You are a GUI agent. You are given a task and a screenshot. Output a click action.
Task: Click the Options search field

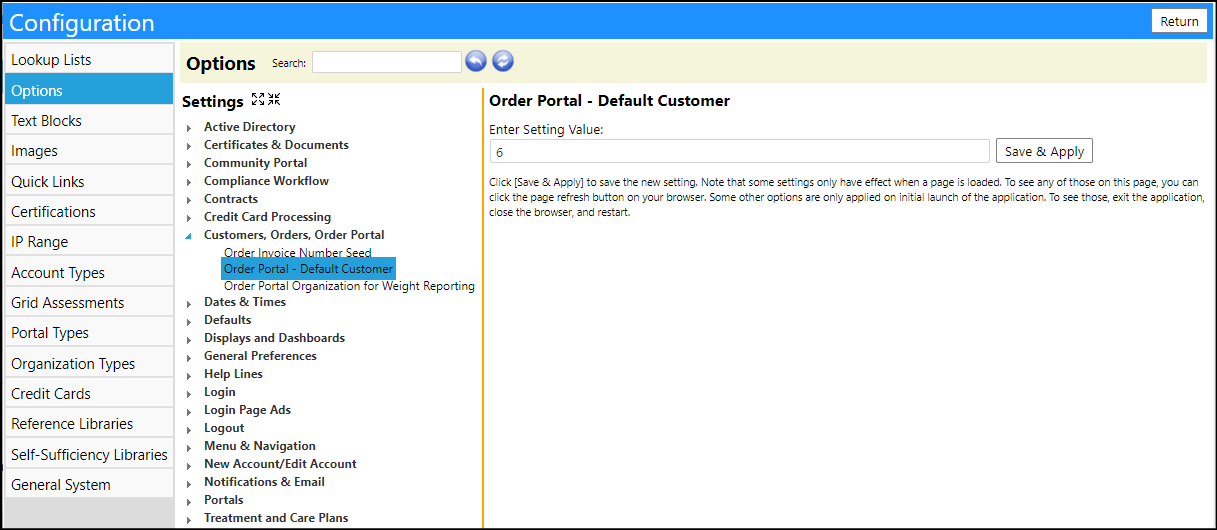point(387,62)
